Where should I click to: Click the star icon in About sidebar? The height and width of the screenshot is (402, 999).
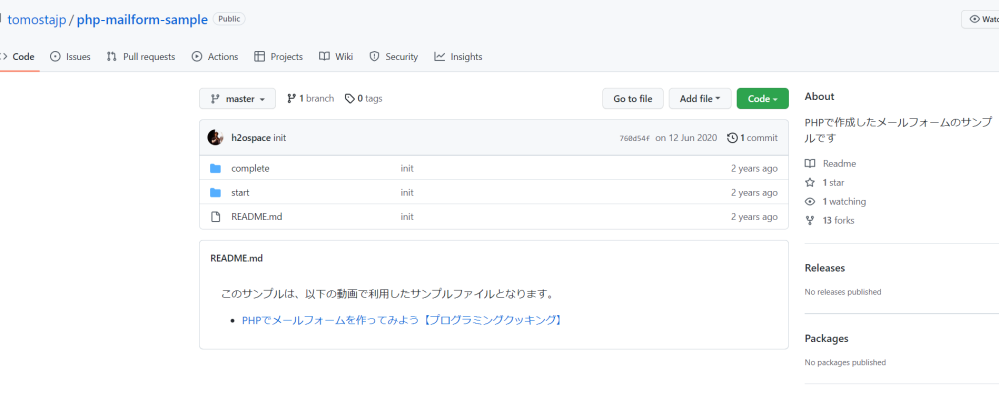(x=810, y=183)
